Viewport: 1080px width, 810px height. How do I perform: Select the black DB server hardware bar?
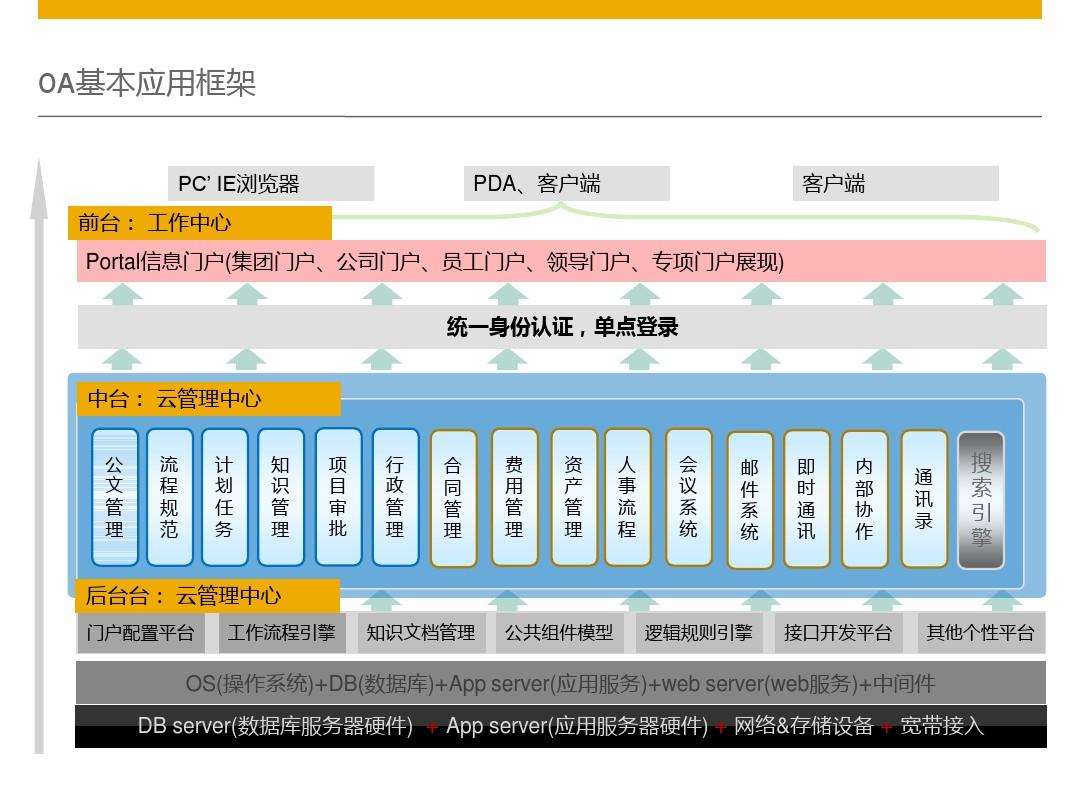tap(561, 726)
